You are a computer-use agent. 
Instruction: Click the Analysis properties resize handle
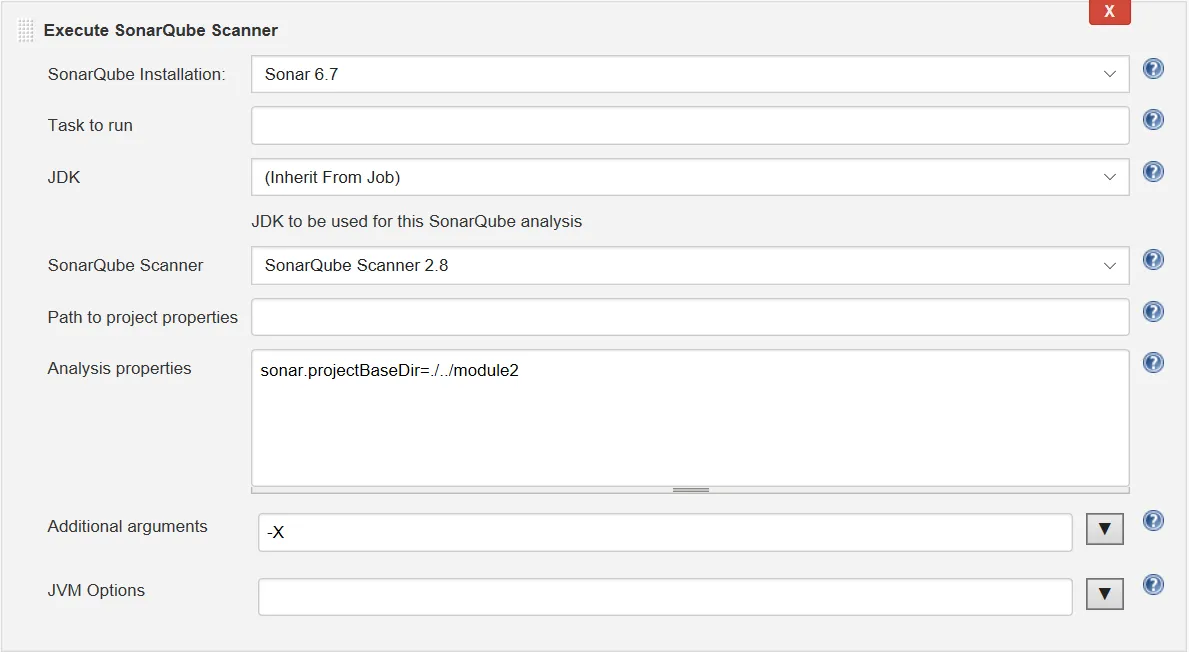click(690, 490)
